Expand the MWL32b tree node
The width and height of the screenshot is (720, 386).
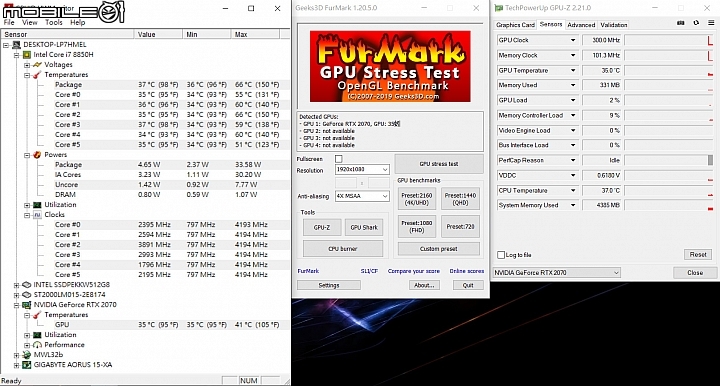(x=17, y=355)
